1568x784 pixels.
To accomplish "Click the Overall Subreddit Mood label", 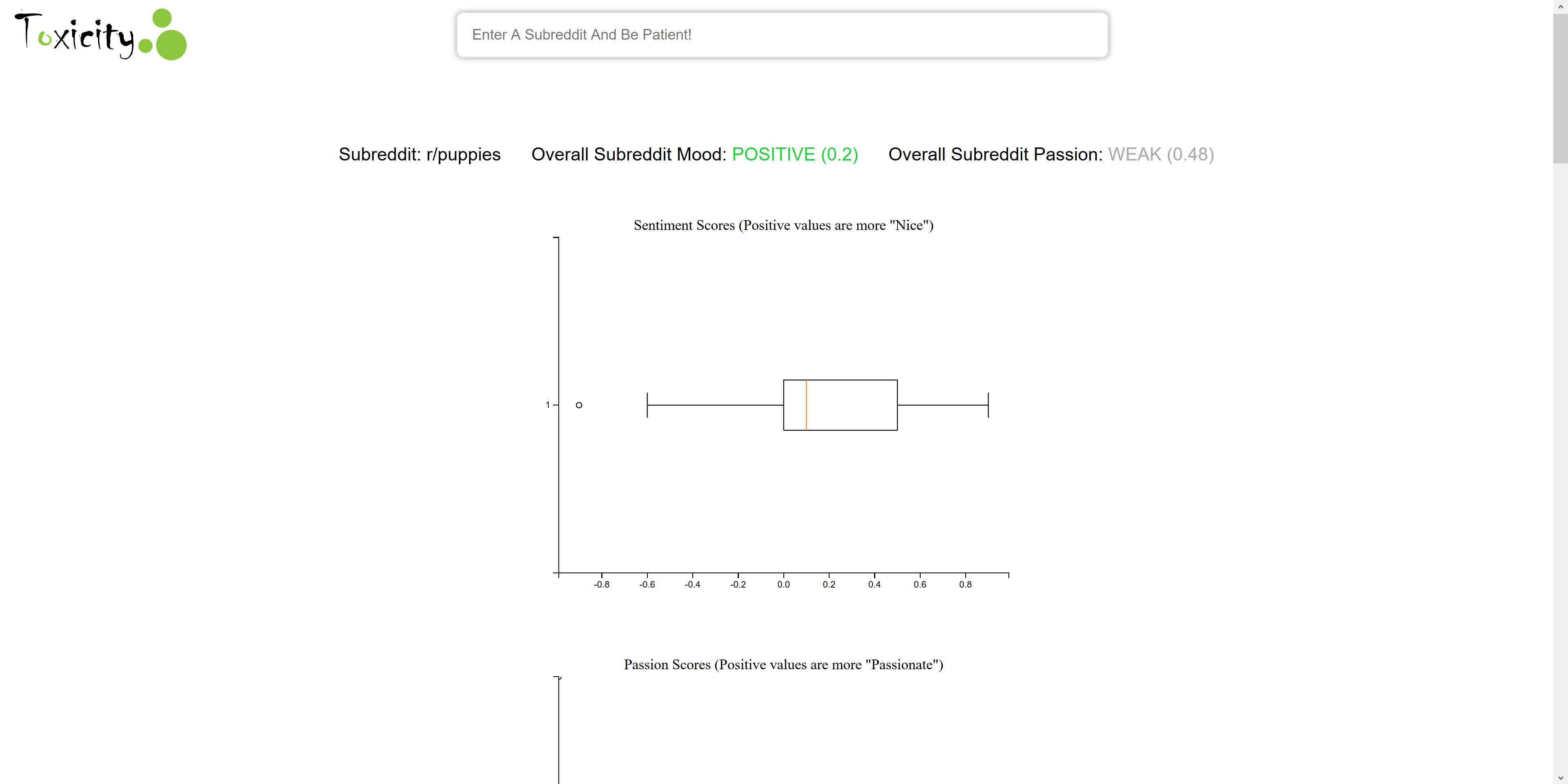I will pyautogui.click(x=629, y=155).
